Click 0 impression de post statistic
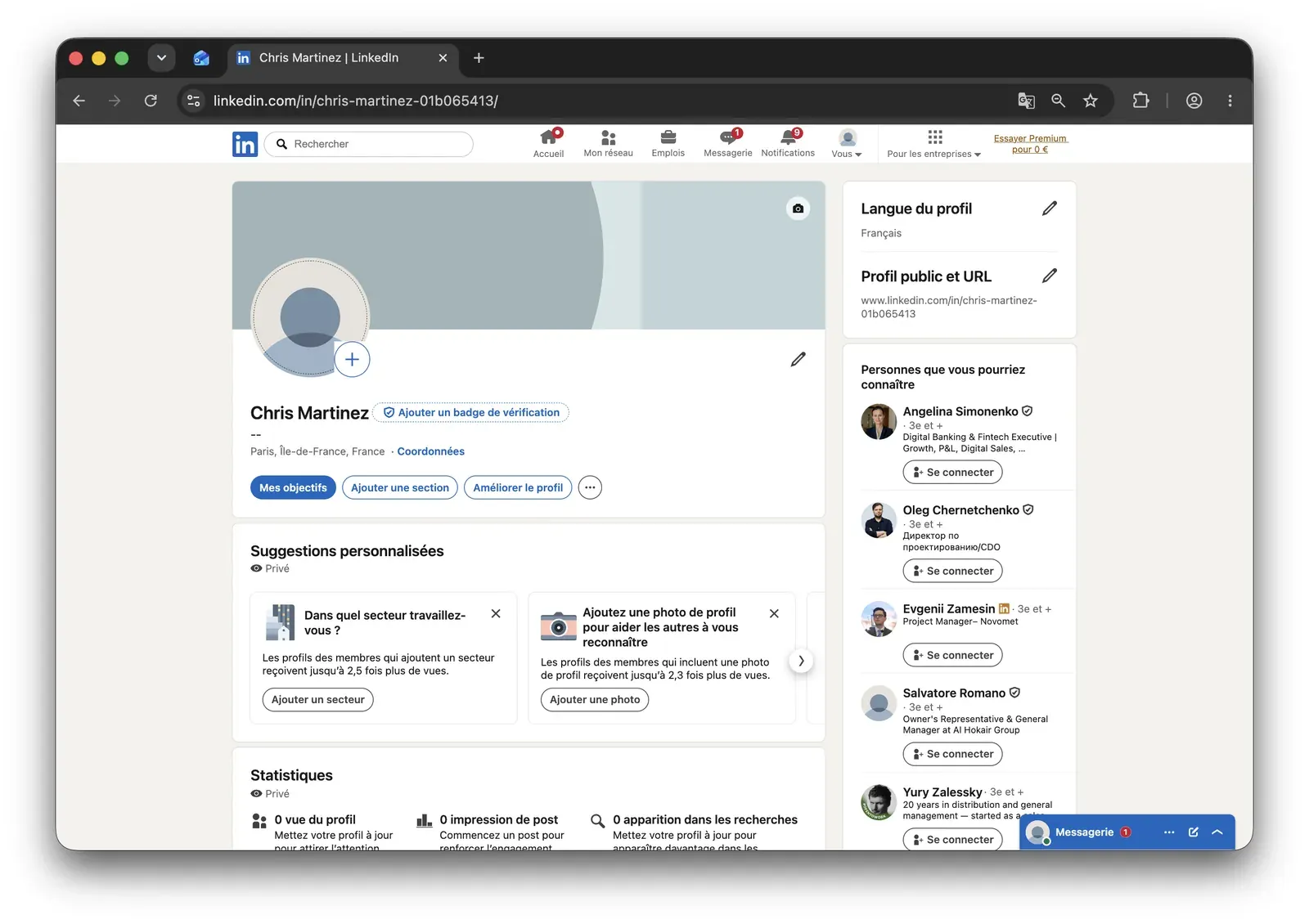The height and width of the screenshot is (924, 1309). pyautogui.click(x=499, y=820)
